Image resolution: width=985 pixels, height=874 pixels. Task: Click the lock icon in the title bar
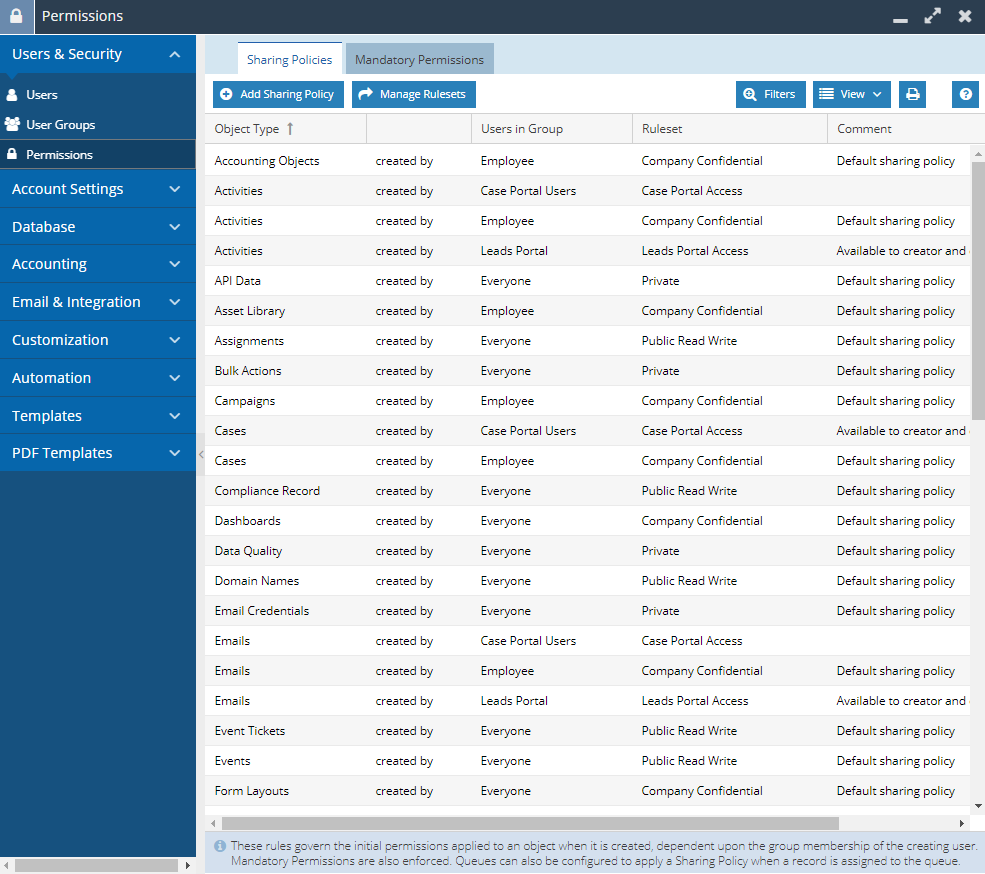(x=16, y=16)
